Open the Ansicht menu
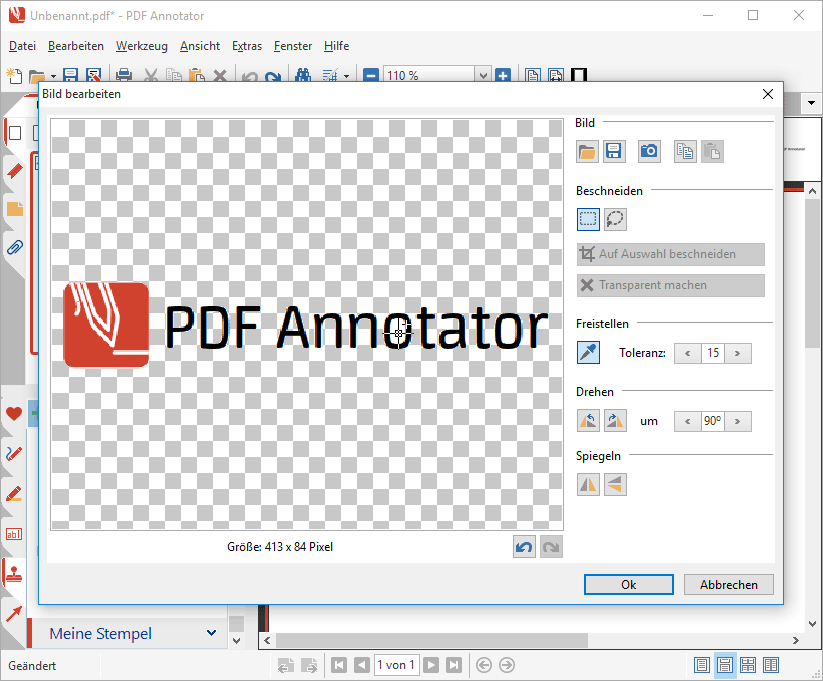Viewport: 823px width, 681px height. 200,46
